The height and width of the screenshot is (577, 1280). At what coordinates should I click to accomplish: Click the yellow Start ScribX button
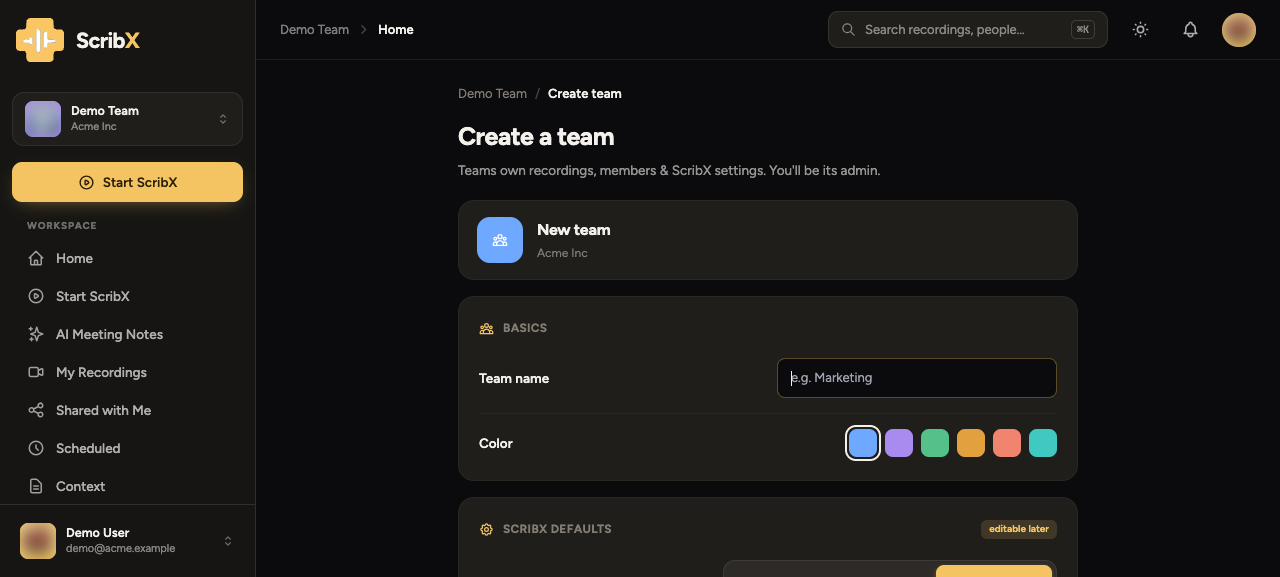coord(127,182)
